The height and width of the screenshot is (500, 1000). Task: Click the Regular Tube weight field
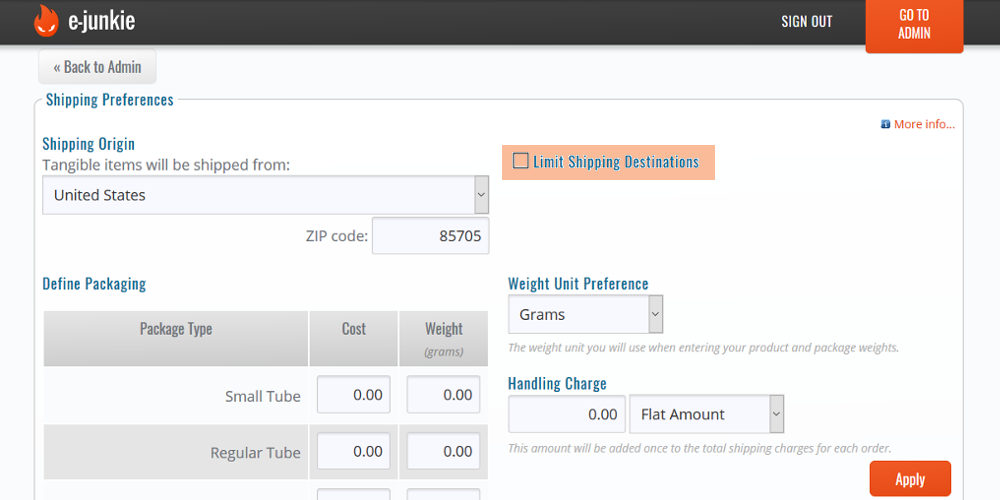coord(444,451)
